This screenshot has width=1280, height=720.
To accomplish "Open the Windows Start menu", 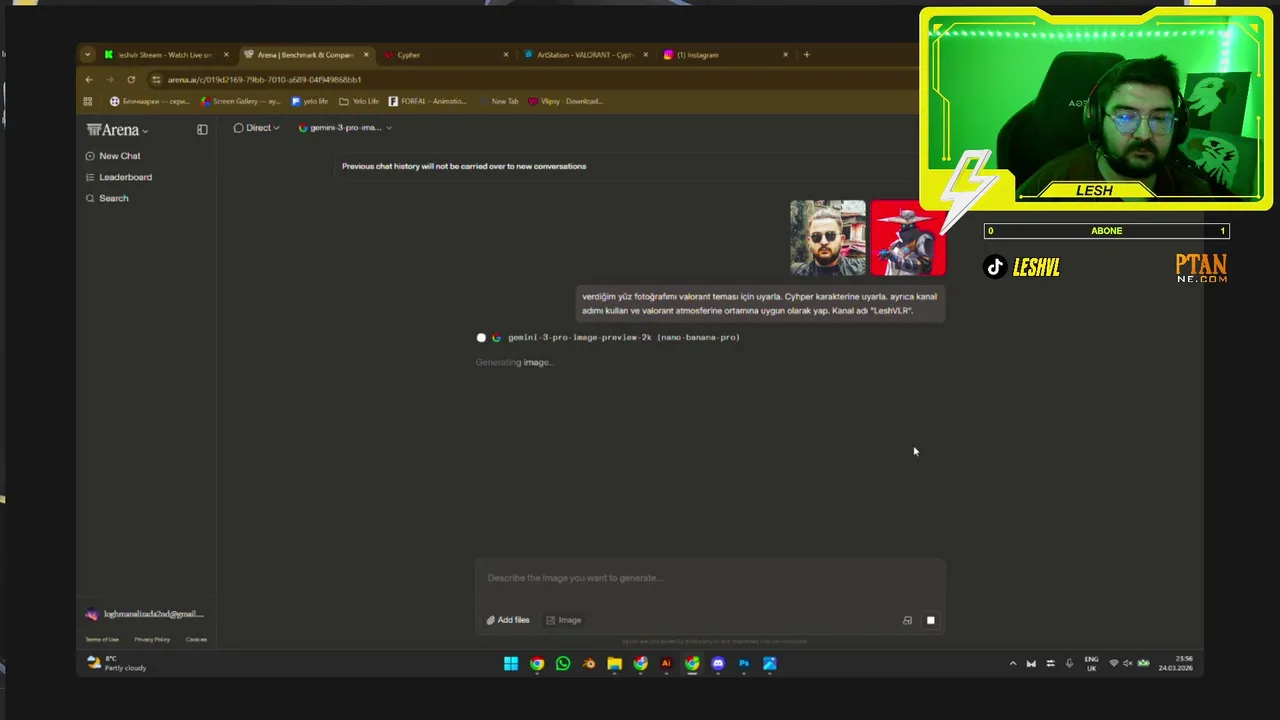I will pos(511,663).
